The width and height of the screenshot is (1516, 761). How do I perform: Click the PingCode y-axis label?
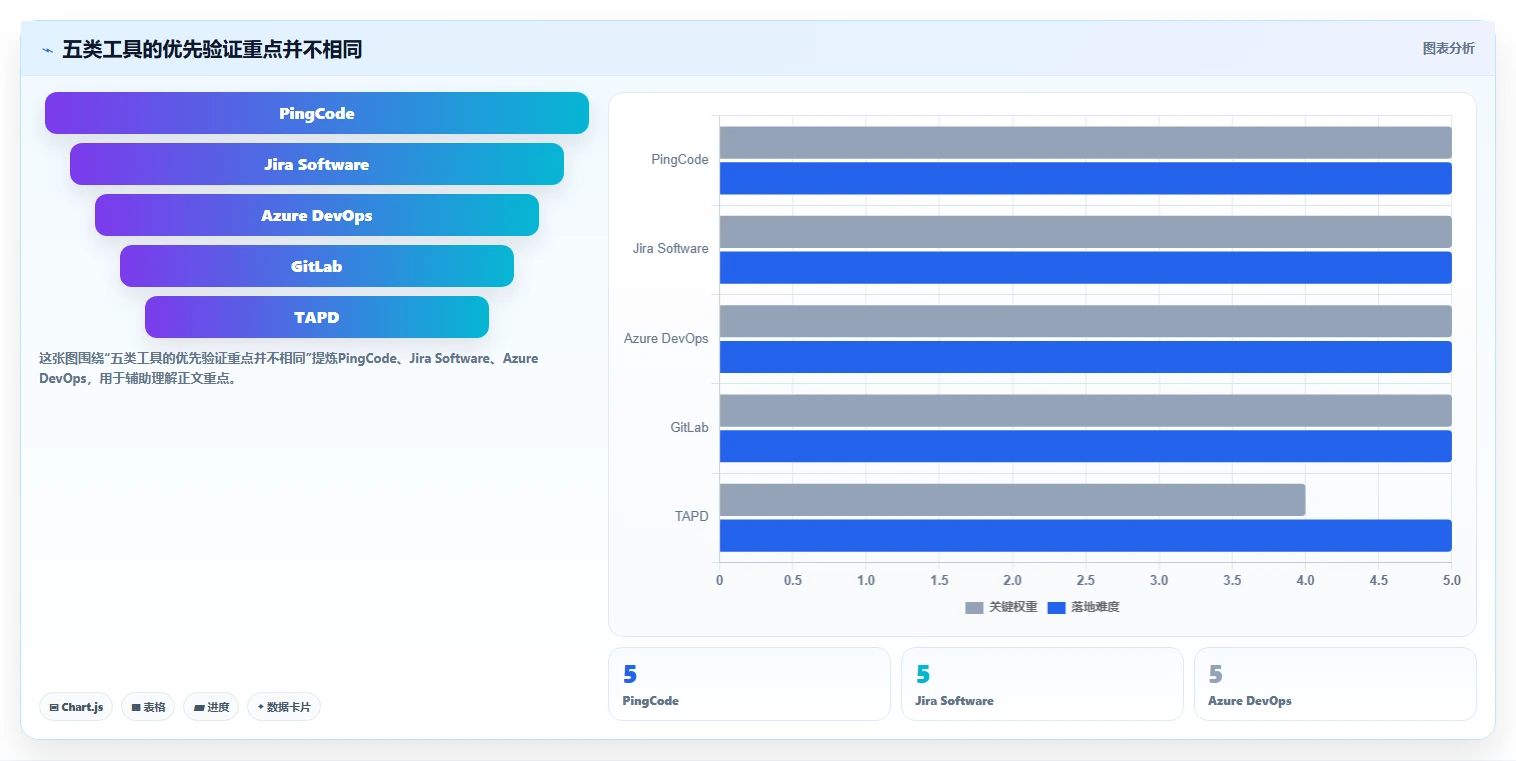tap(680, 160)
